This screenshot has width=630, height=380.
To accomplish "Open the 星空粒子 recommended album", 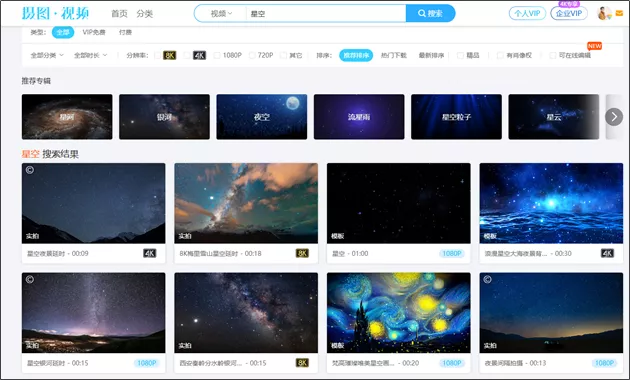I will (x=456, y=117).
